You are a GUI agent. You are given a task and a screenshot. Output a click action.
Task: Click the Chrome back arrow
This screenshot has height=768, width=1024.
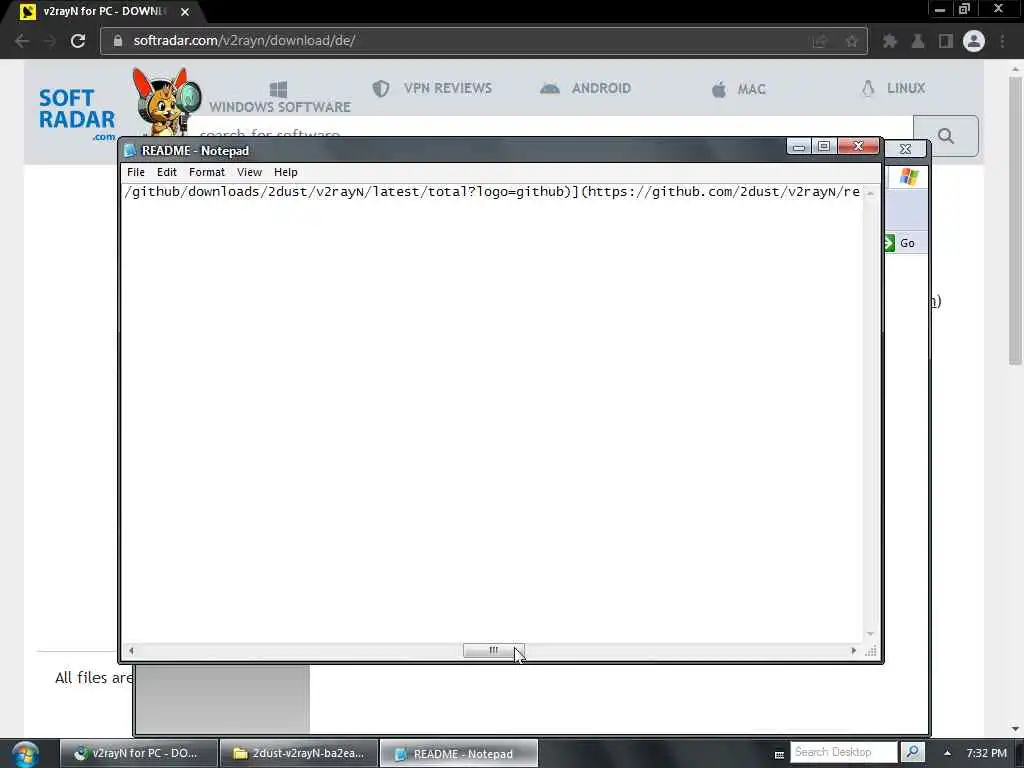point(22,40)
